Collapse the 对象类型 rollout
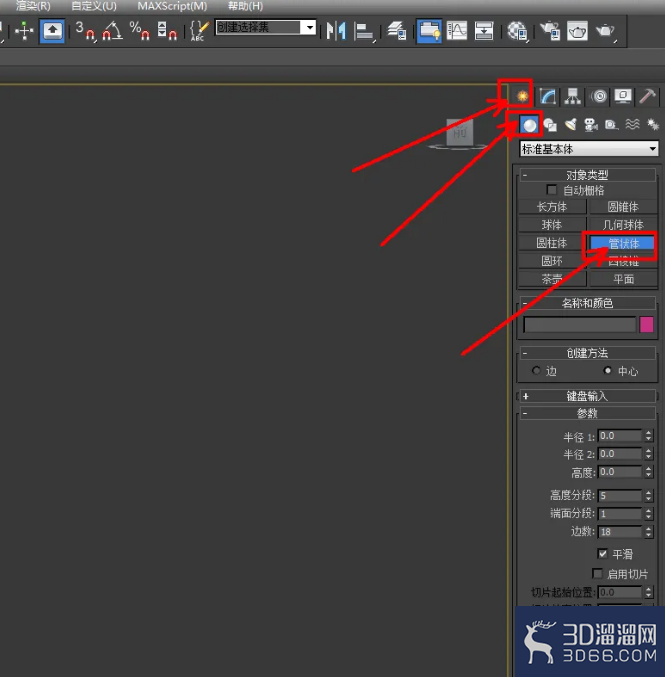Screen dimensions: 665x677 [x=587, y=175]
